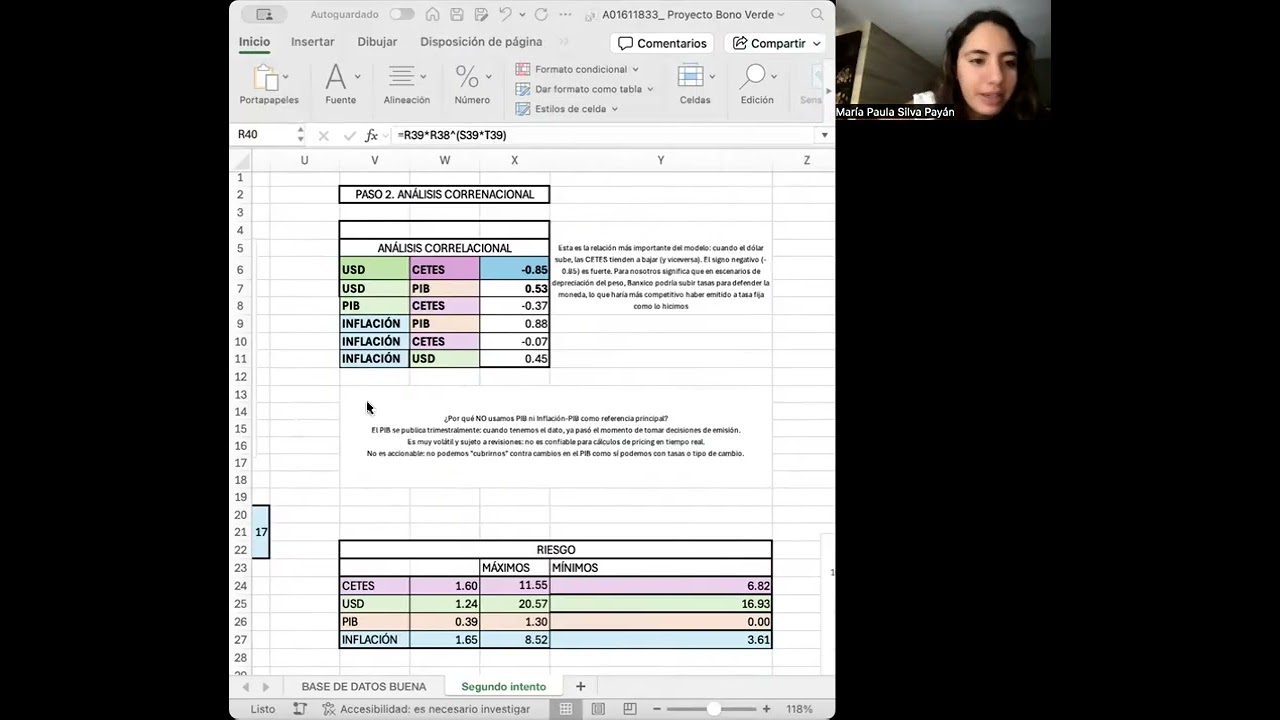Click the search magnifier in title bar
This screenshot has height=720, width=1280.
pyautogui.click(x=818, y=14)
